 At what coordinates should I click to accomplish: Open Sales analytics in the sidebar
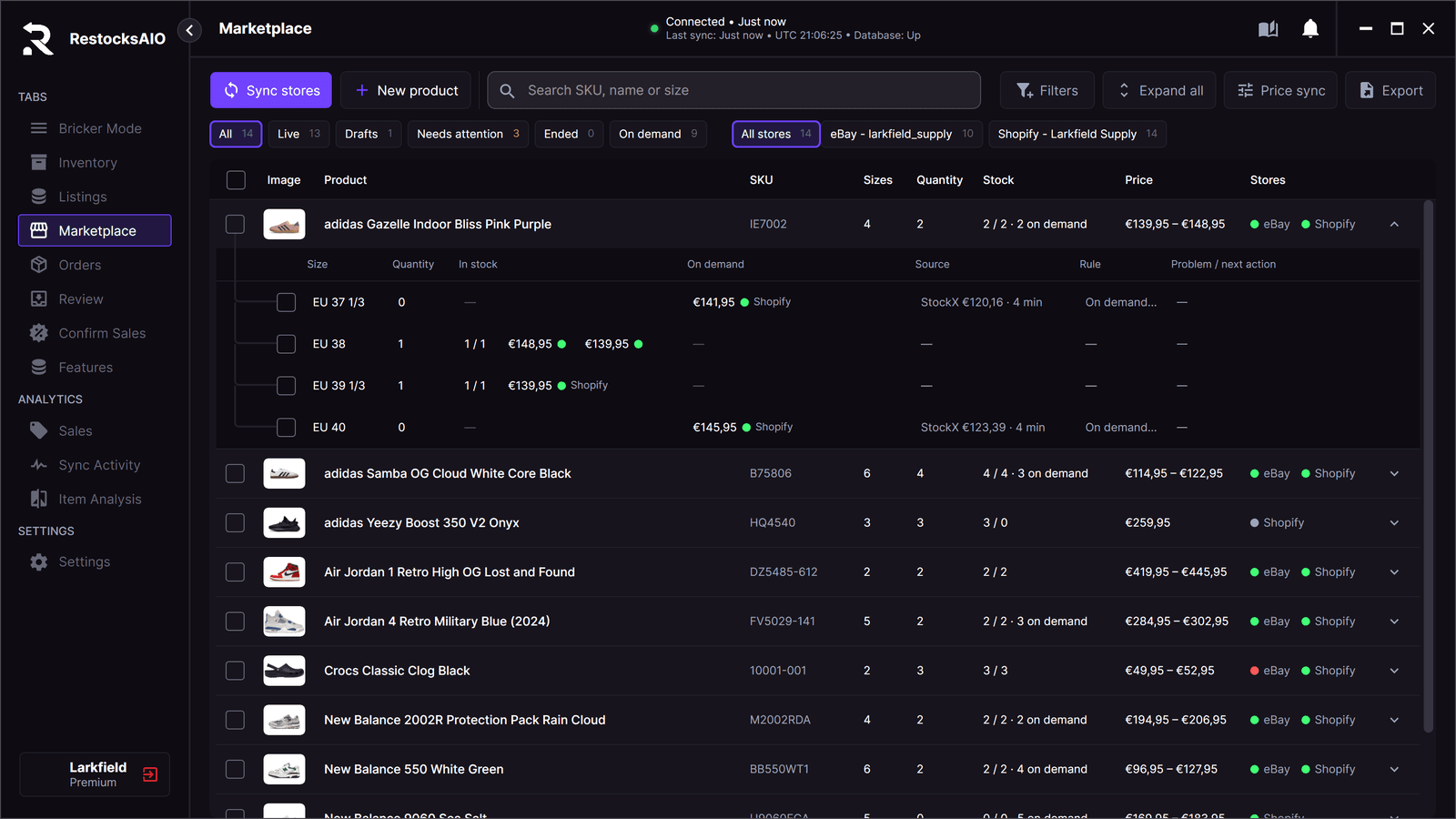coord(95,430)
